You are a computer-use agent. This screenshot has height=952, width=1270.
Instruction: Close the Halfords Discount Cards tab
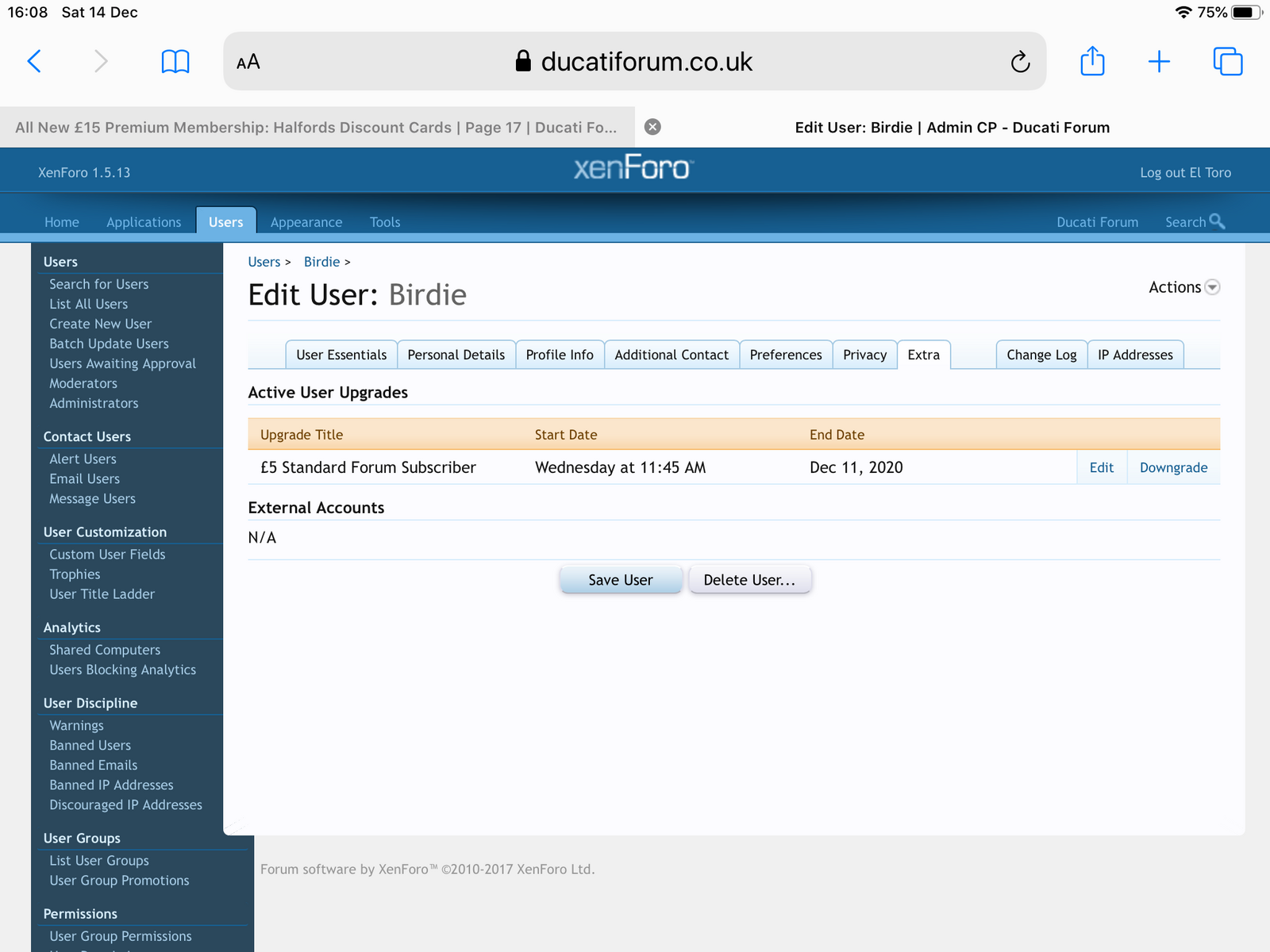pyautogui.click(x=652, y=127)
